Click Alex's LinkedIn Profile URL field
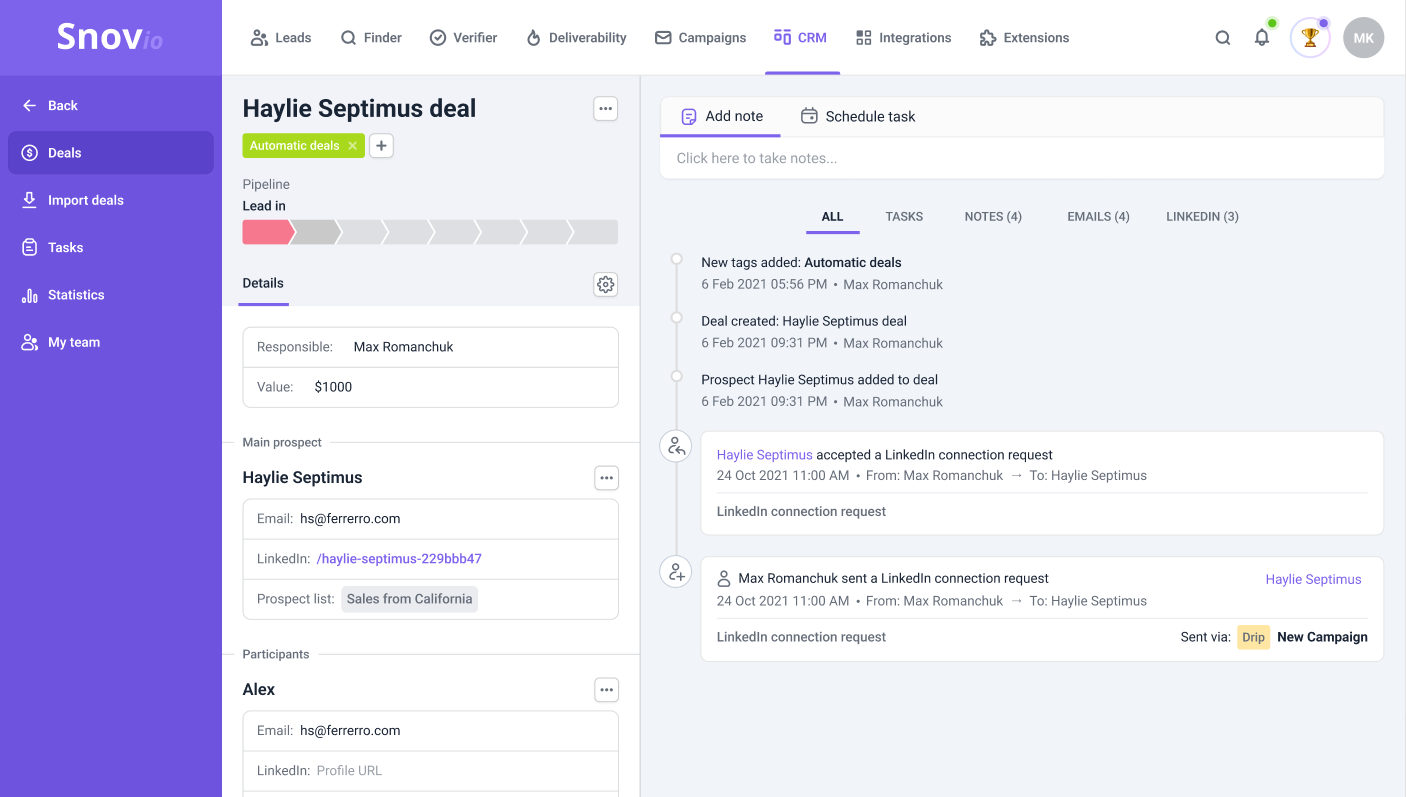Screen dimensions: 1406x797 tap(349, 771)
